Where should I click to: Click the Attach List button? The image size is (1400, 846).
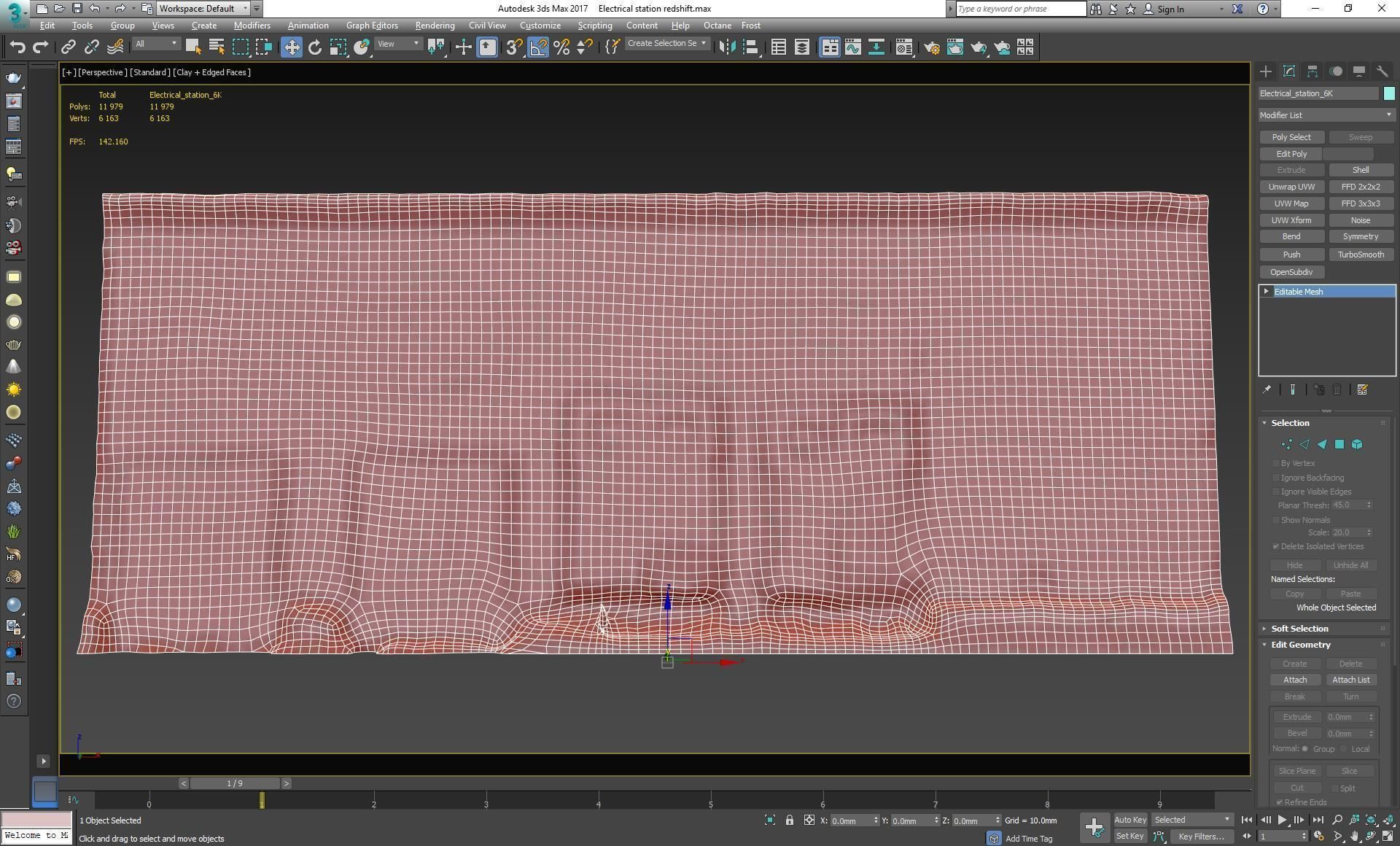(x=1350, y=680)
